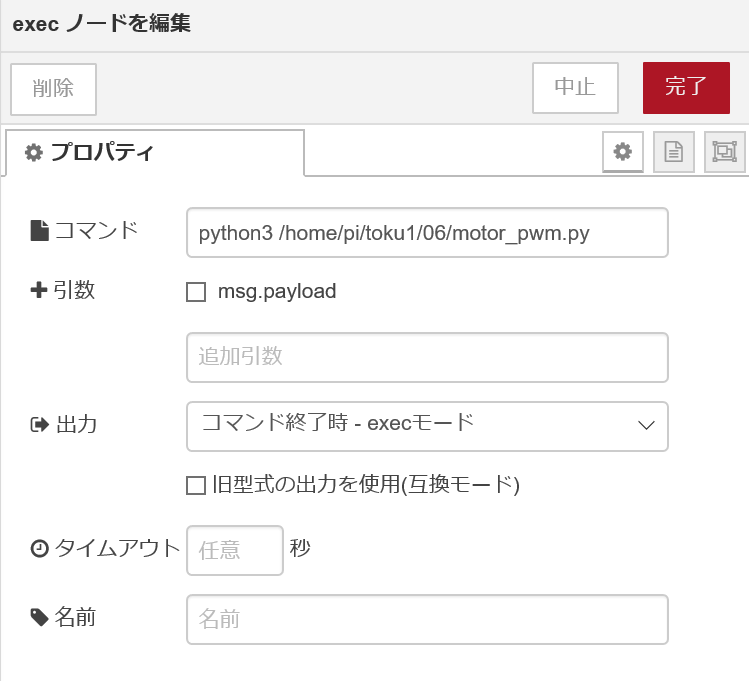Open node description document icon
Image resolution: width=749 pixels, height=681 pixels.
point(674,152)
